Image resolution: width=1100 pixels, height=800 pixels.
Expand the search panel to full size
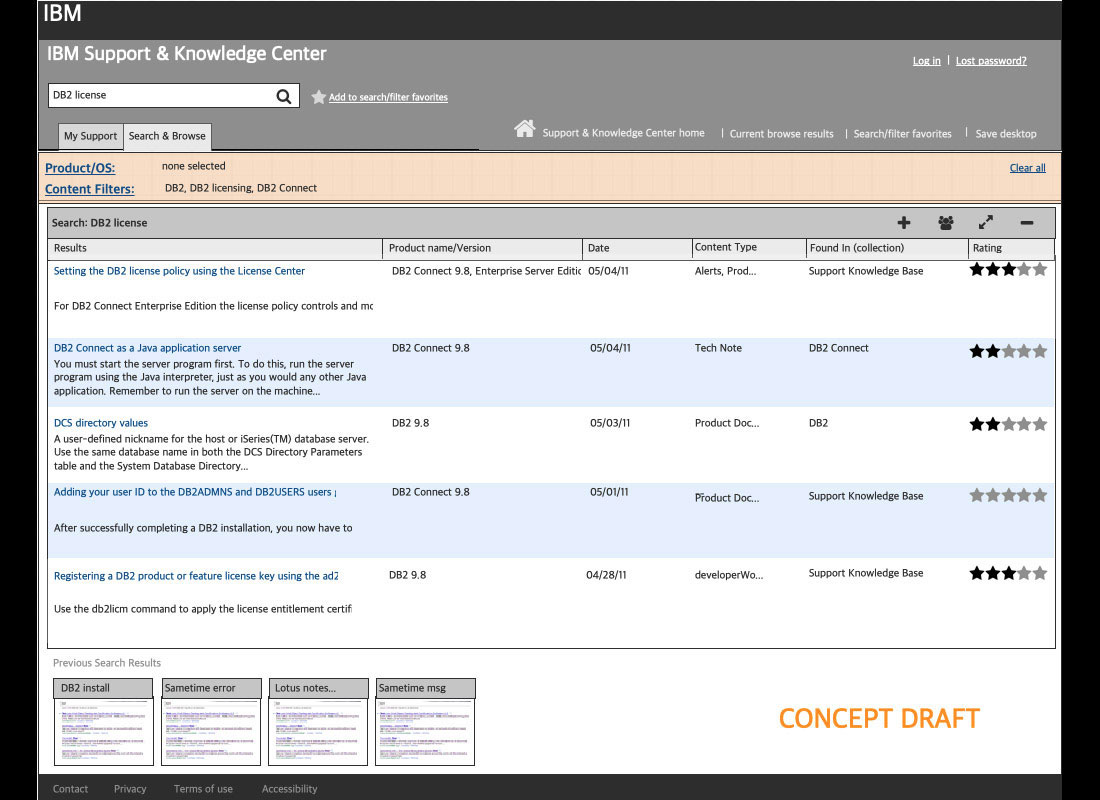(986, 223)
